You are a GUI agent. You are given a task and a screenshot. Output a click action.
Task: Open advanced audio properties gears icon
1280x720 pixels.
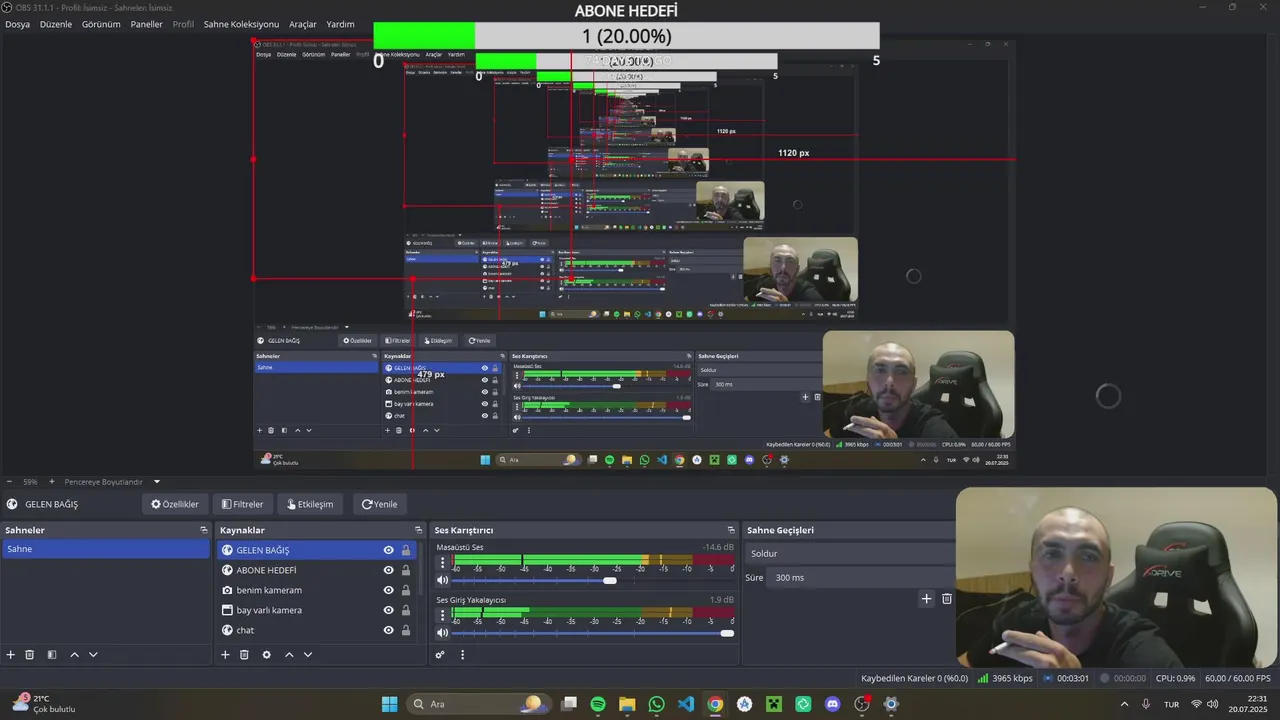tap(440, 655)
